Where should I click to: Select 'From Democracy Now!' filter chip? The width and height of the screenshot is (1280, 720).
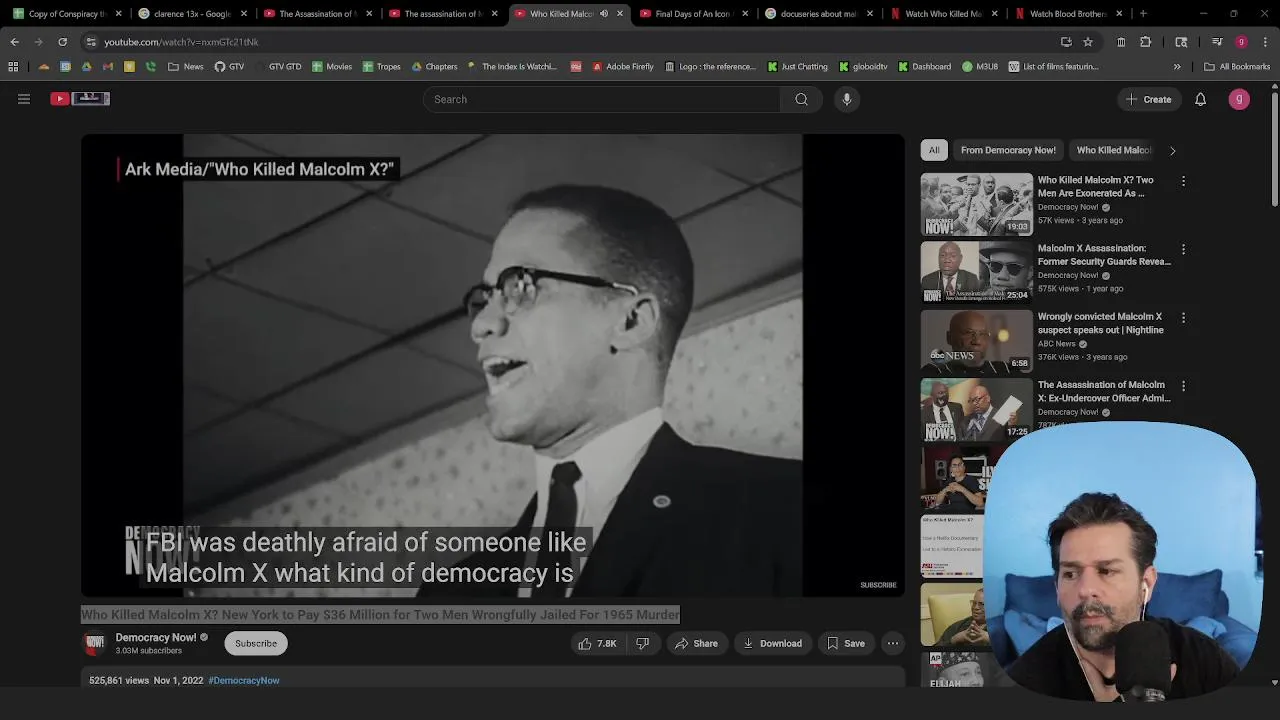pyautogui.click(x=1008, y=150)
